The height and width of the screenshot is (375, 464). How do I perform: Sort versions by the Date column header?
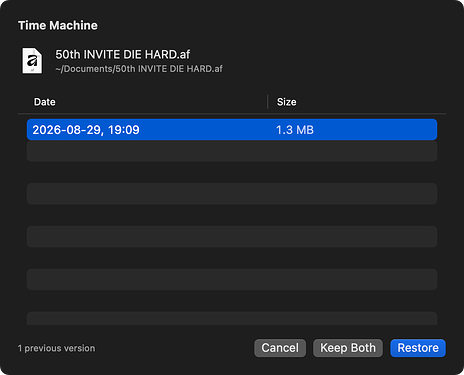(x=45, y=102)
